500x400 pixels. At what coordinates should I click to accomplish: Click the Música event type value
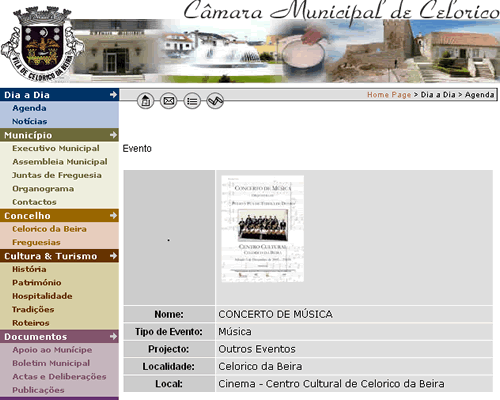point(235,332)
